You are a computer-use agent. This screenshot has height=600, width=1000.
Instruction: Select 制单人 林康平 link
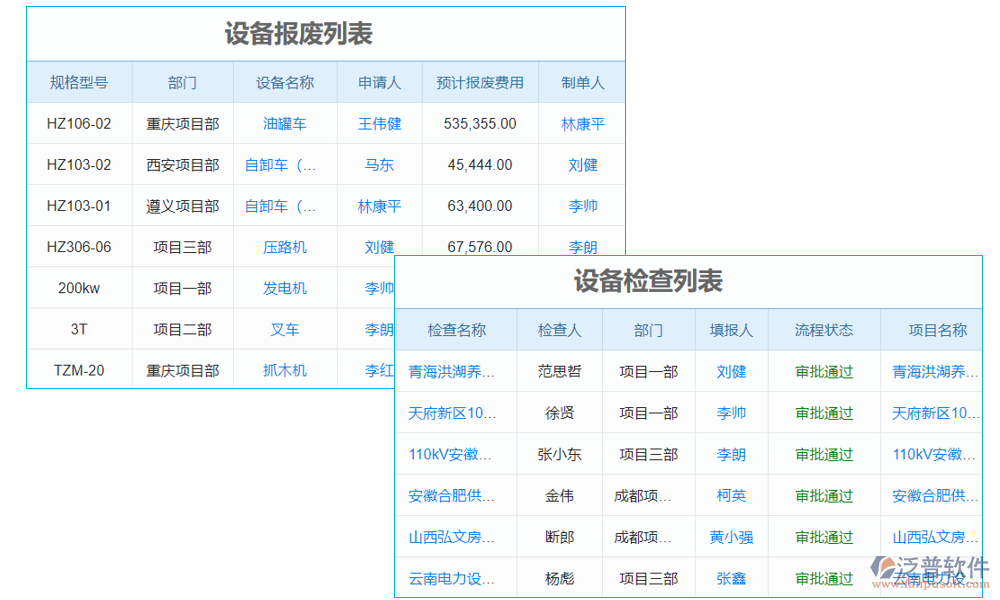[x=583, y=123]
